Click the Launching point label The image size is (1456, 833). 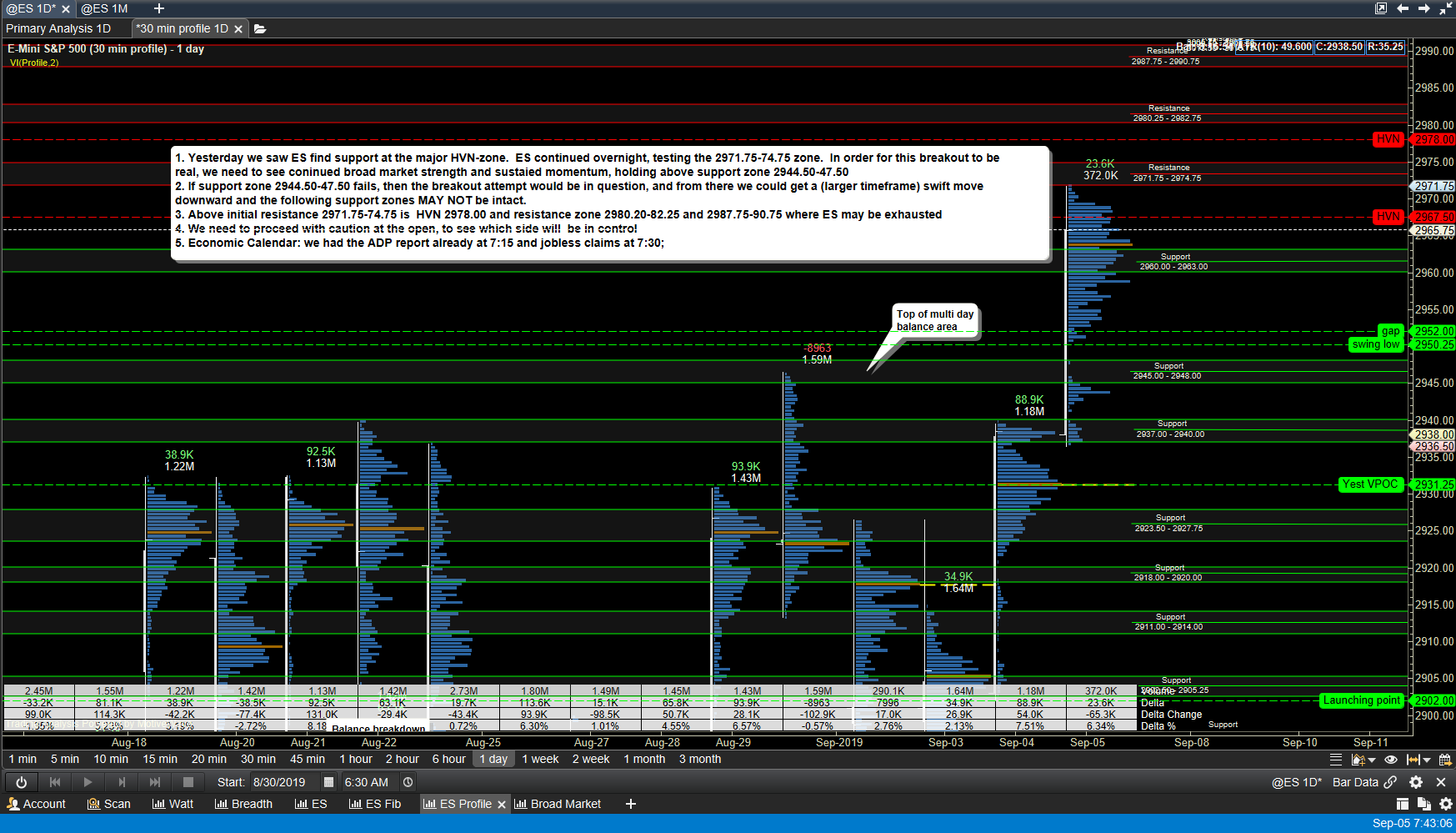pyautogui.click(x=1362, y=700)
